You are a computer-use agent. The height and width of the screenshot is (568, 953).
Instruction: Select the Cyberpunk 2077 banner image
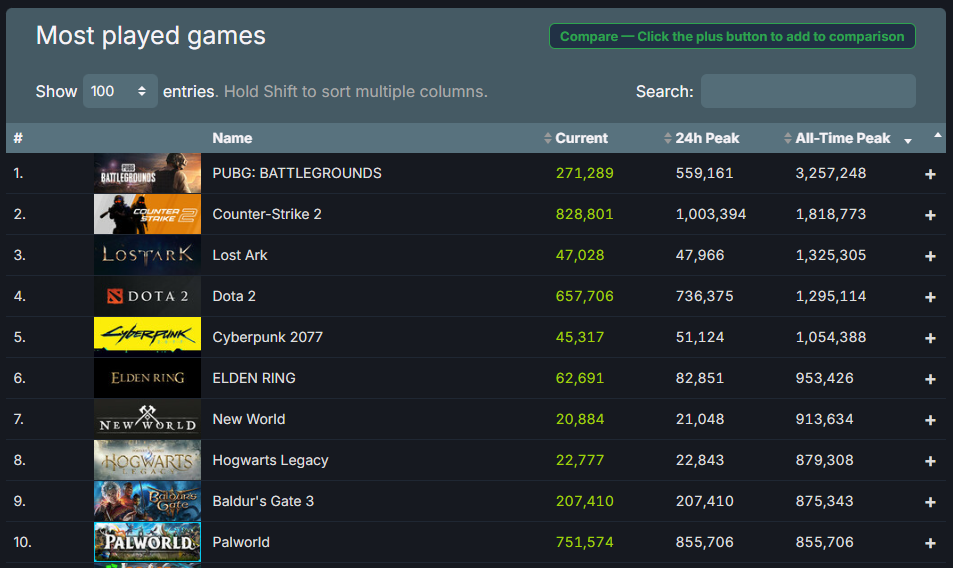(x=147, y=337)
